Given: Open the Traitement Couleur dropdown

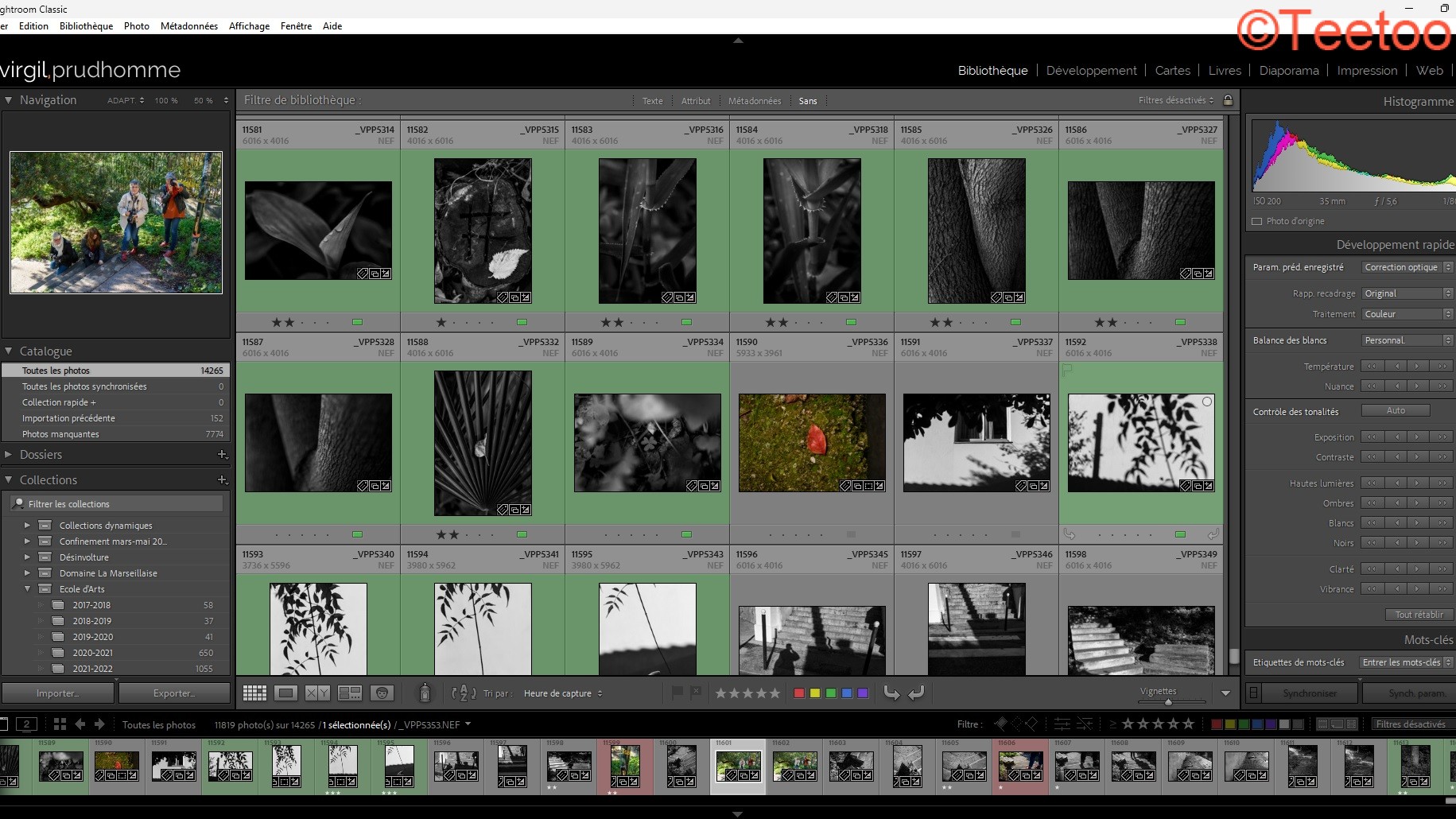Looking at the screenshot, I should pyautogui.click(x=1407, y=314).
